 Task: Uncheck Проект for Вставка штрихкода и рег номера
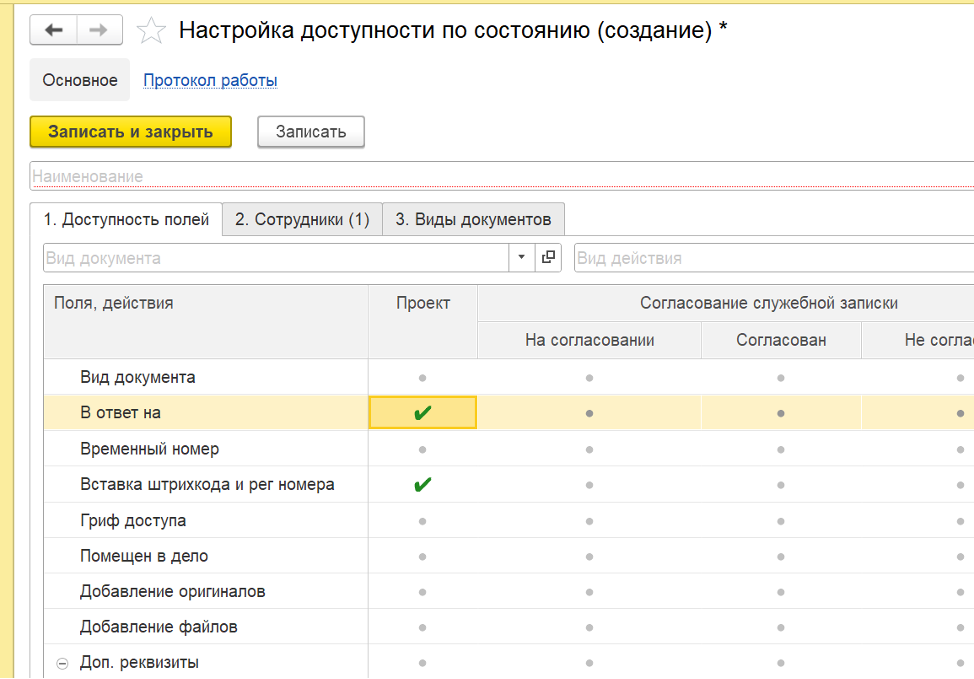tap(423, 485)
